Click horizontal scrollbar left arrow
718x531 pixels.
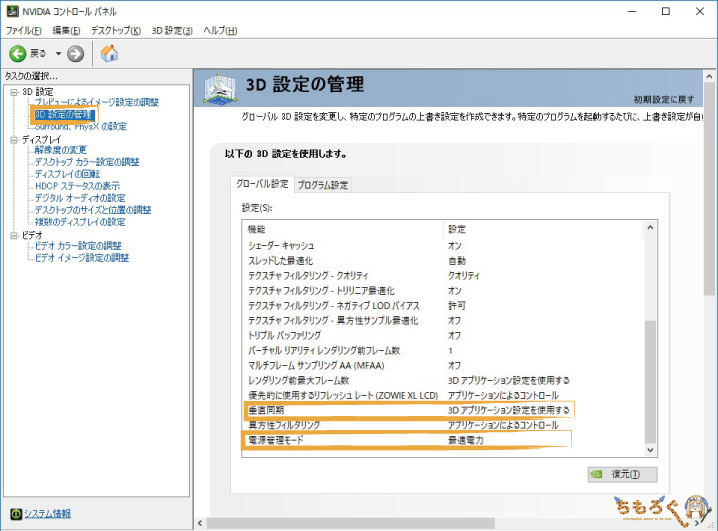click(200, 523)
